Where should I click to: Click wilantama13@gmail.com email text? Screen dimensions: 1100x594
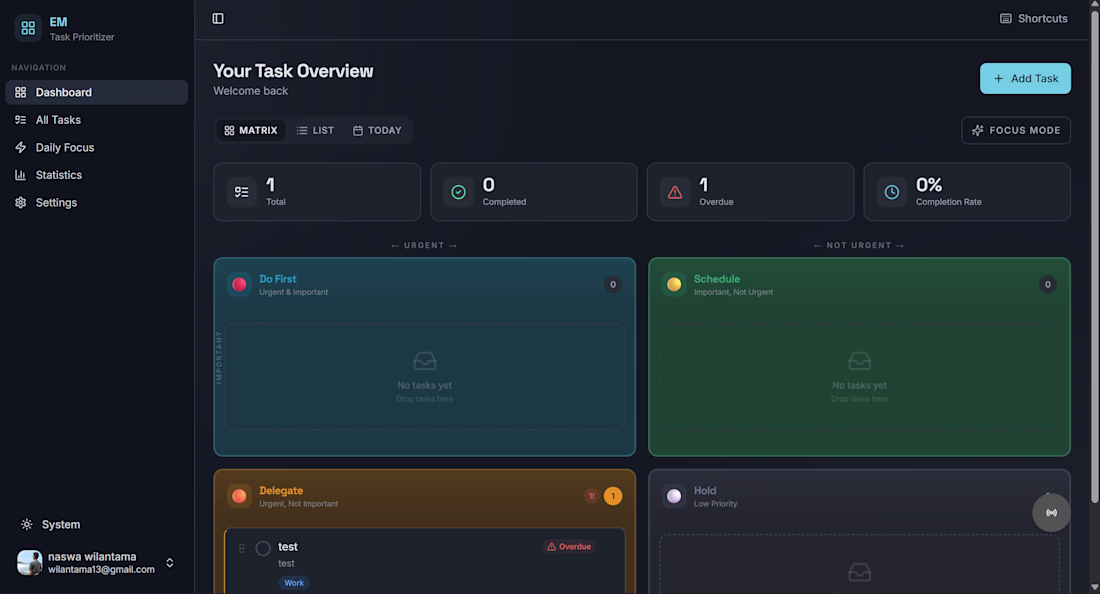coord(101,569)
